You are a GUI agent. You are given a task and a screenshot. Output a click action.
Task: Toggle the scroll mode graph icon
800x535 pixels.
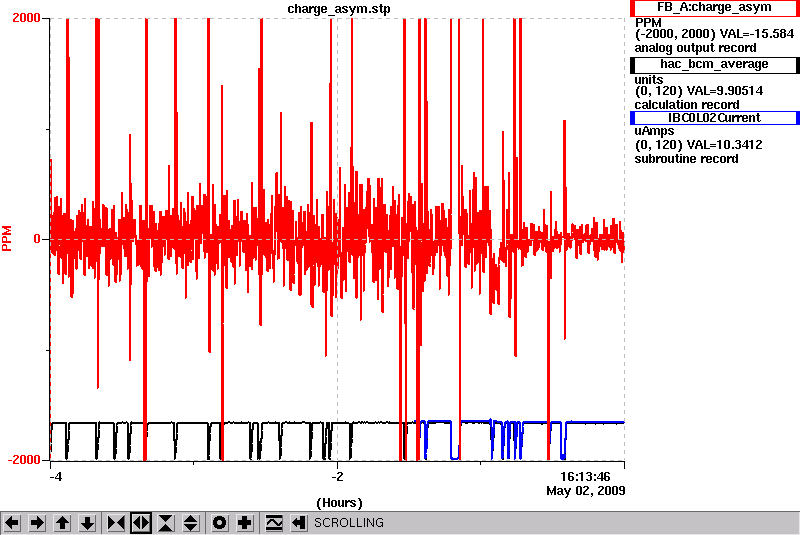coord(274,523)
